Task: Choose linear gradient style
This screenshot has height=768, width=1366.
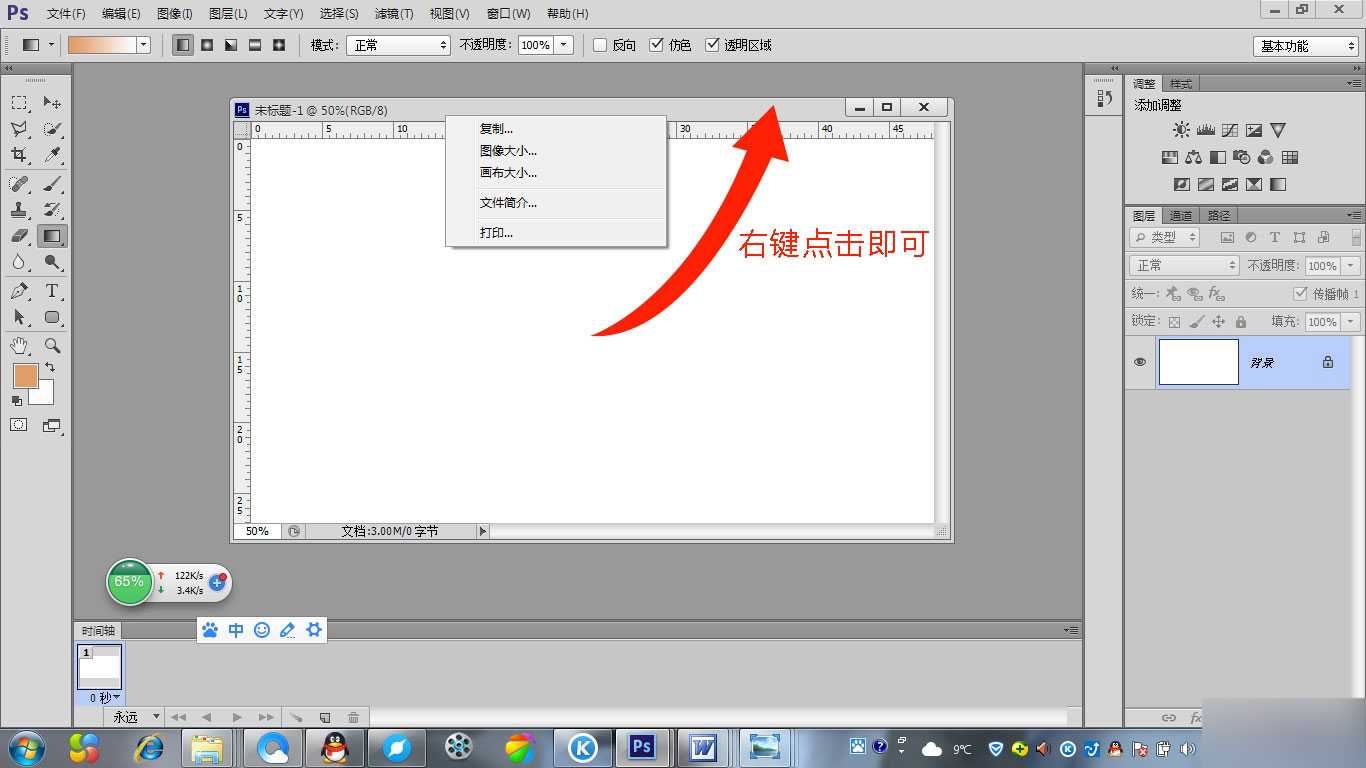Action: pyautogui.click(x=183, y=45)
